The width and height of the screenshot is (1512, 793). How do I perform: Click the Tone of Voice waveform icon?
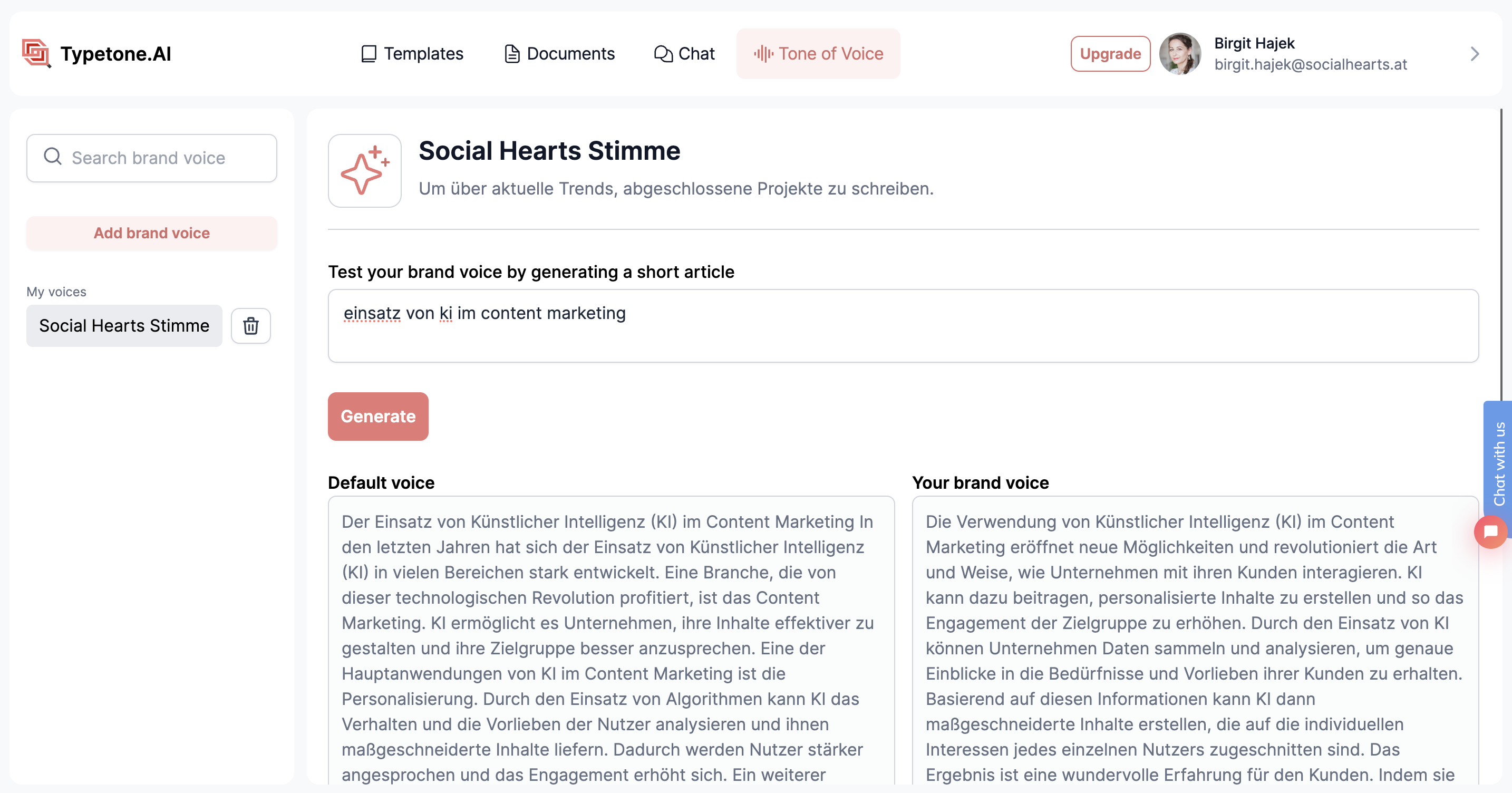763,54
